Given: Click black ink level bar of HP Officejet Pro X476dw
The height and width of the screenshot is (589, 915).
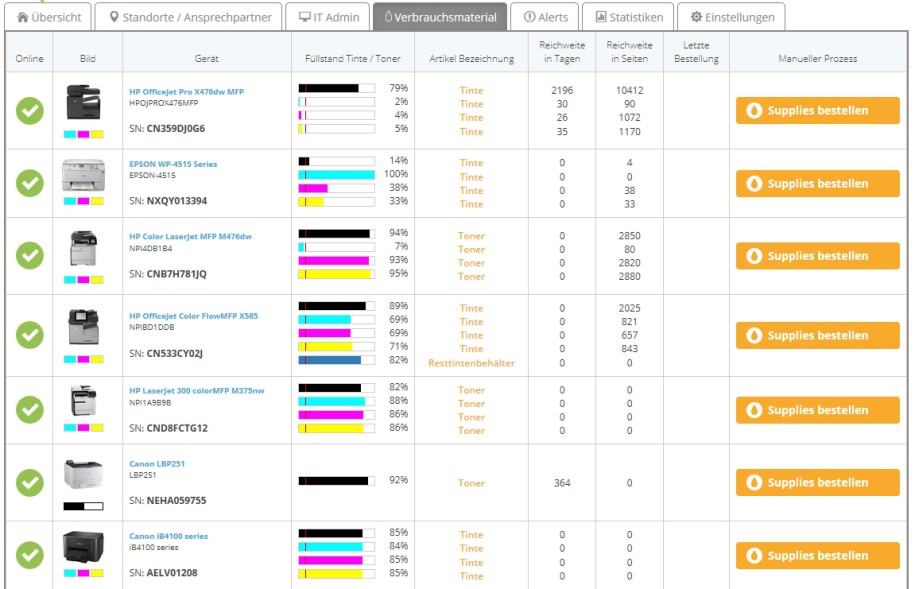Looking at the screenshot, I should tap(337, 88).
